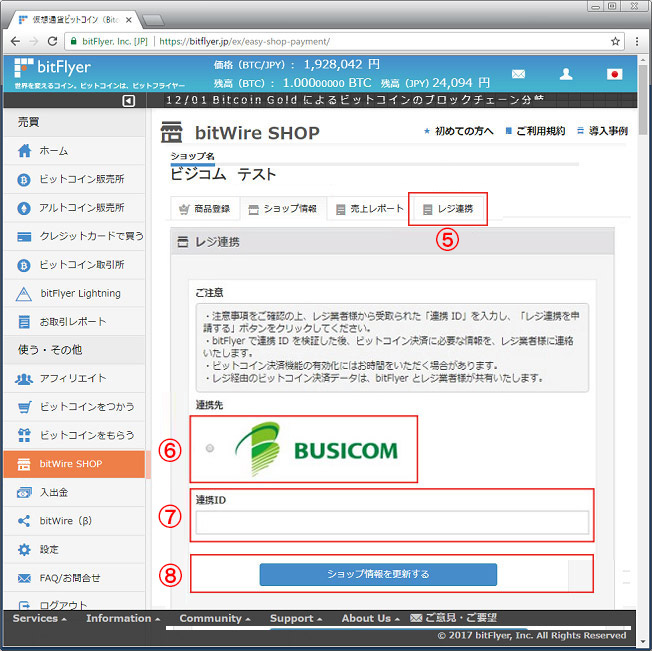Open お取引レポート in the sidebar
This screenshot has width=652, height=651.
pyautogui.click(x=74, y=321)
